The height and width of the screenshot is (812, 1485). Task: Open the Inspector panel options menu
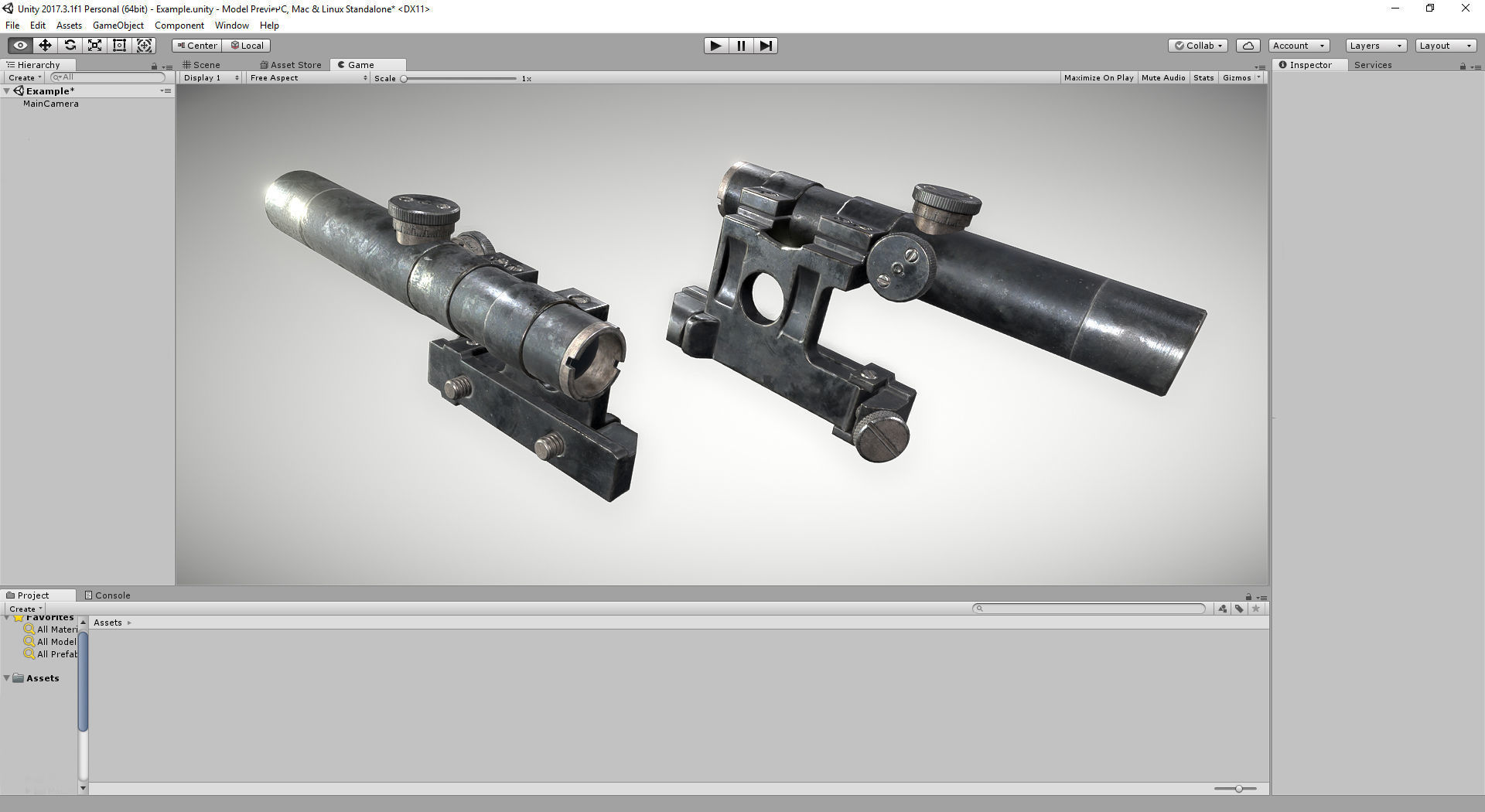coord(1475,67)
